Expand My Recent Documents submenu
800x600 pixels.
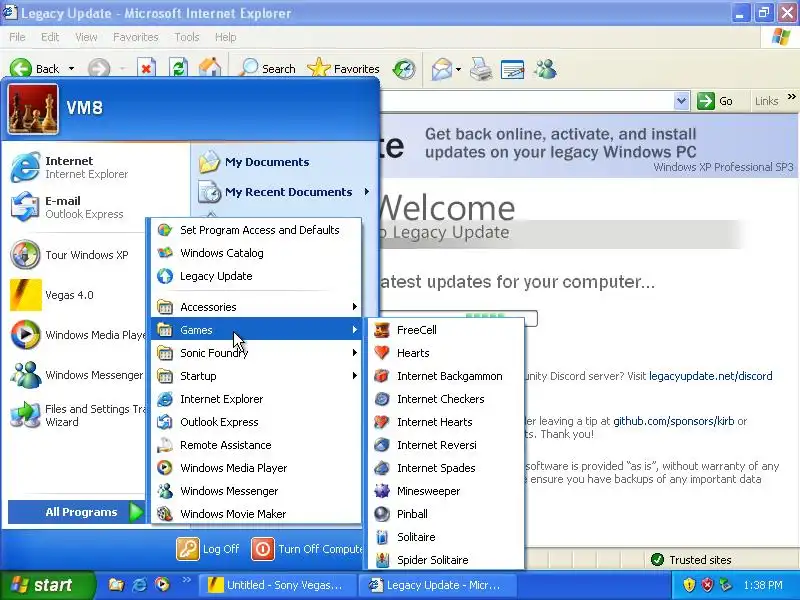[x=284, y=192]
